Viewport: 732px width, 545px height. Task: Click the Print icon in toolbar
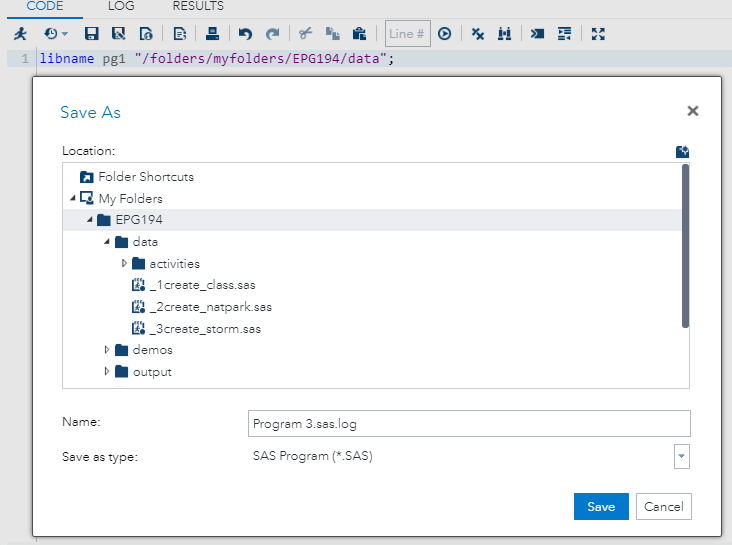click(x=212, y=33)
